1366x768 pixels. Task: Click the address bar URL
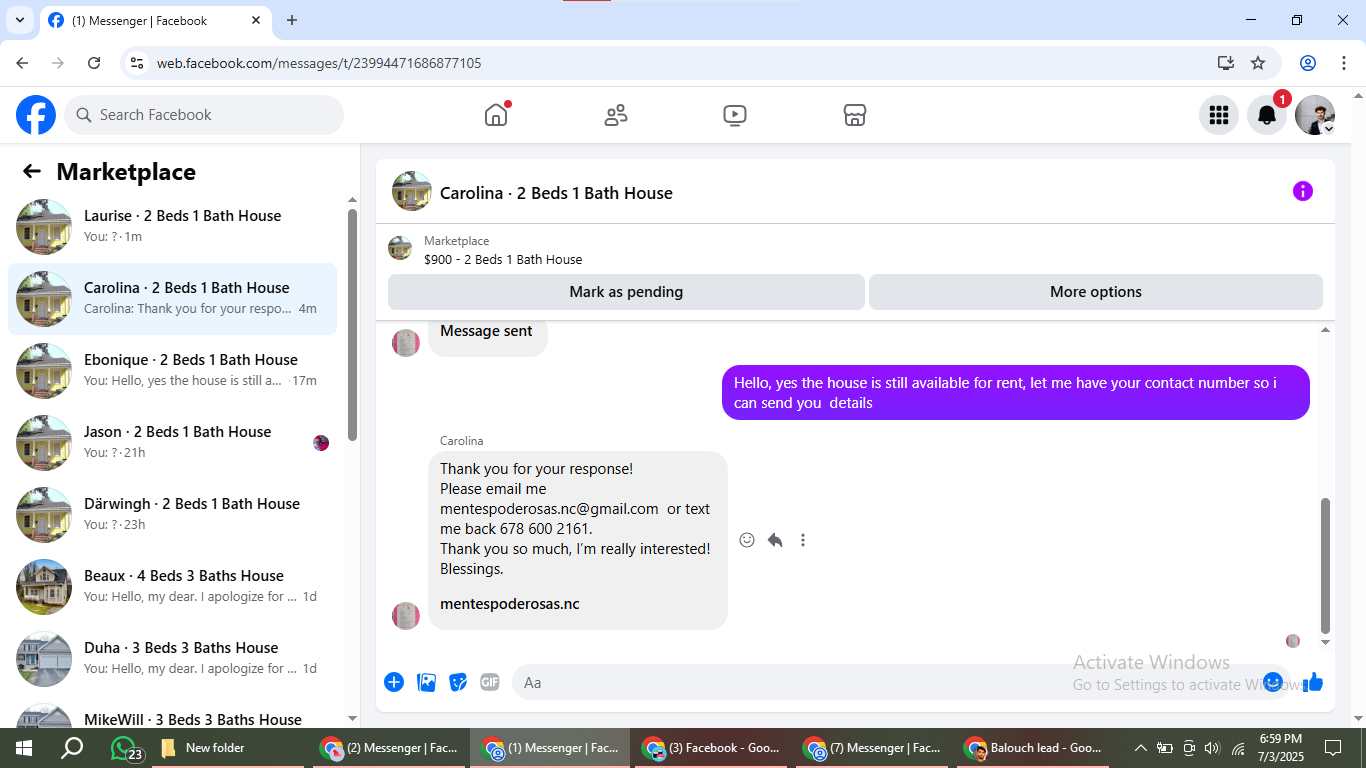319,63
